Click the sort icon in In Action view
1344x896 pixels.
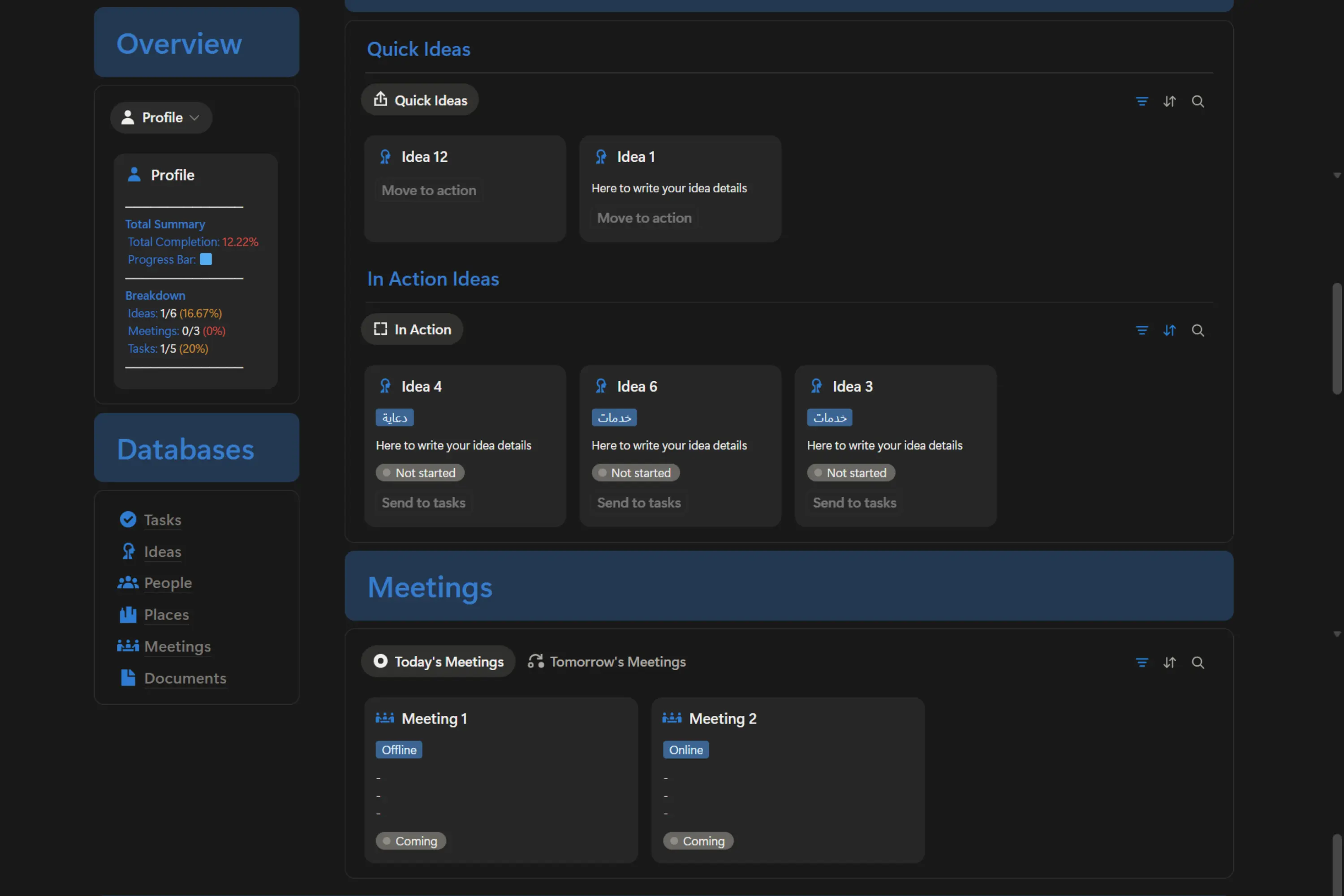(1169, 330)
